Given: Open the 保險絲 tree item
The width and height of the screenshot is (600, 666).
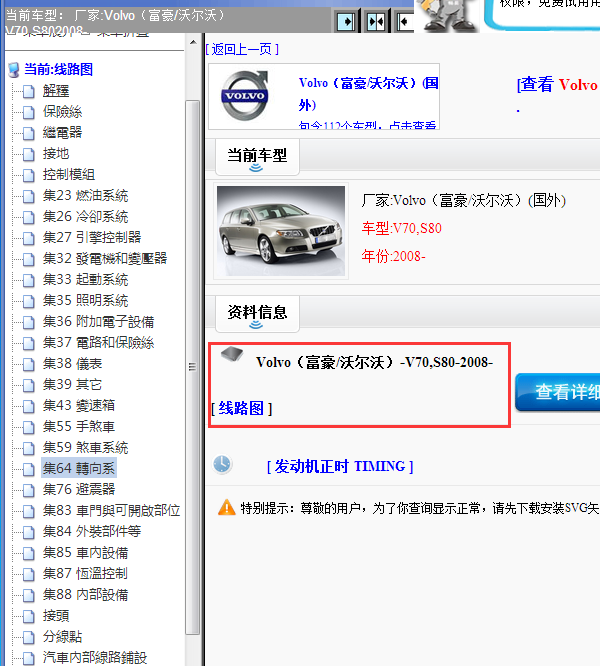Looking at the screenshot, I should pos(62,112).
